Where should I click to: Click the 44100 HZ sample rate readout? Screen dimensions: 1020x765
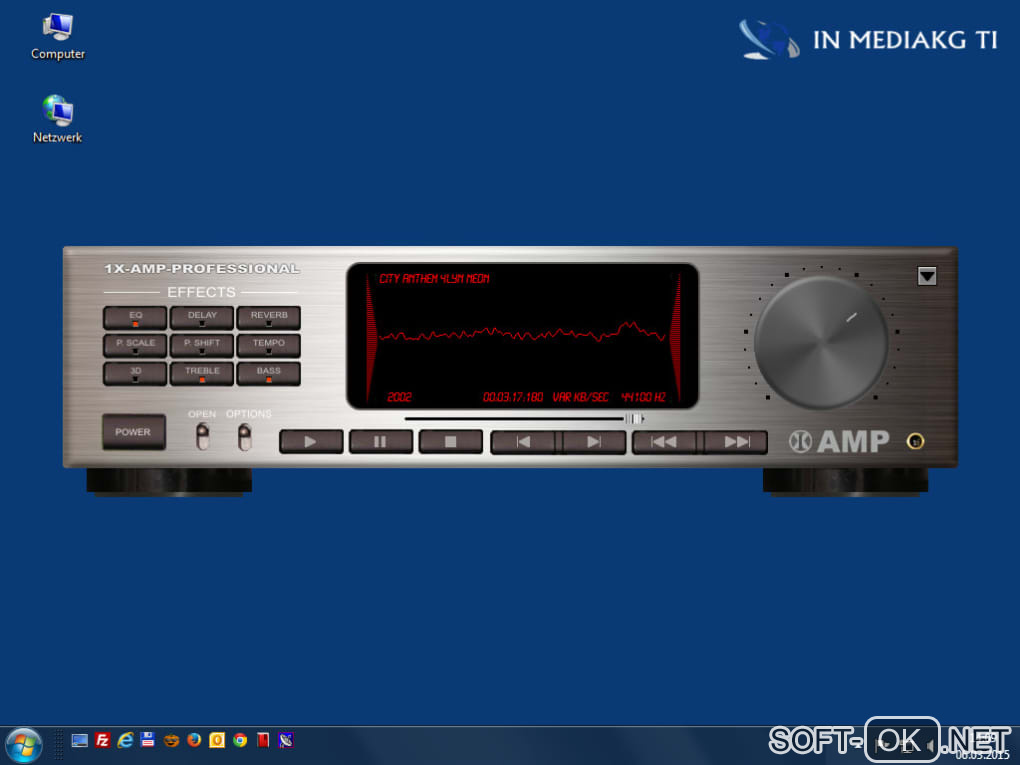643,397
